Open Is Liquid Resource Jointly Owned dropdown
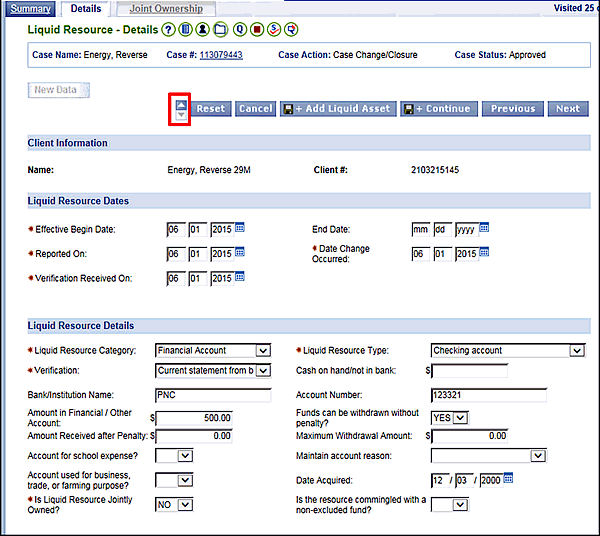600x536 pixels. 185,505
